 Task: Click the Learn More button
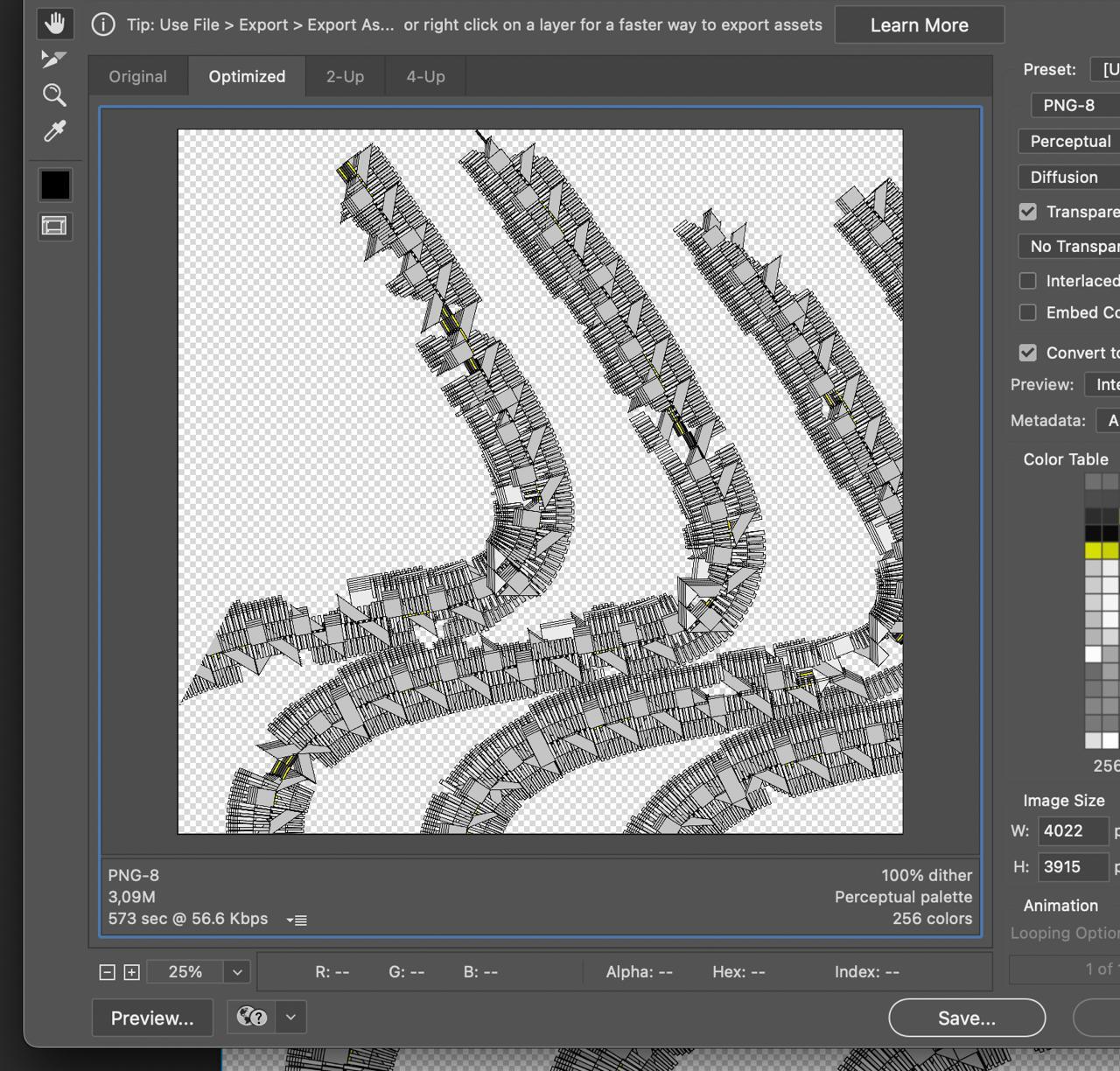[x=919, y=25]
